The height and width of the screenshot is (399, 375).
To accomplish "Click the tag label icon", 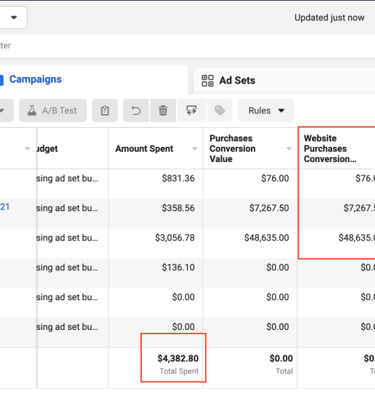I will click(220, 110).
